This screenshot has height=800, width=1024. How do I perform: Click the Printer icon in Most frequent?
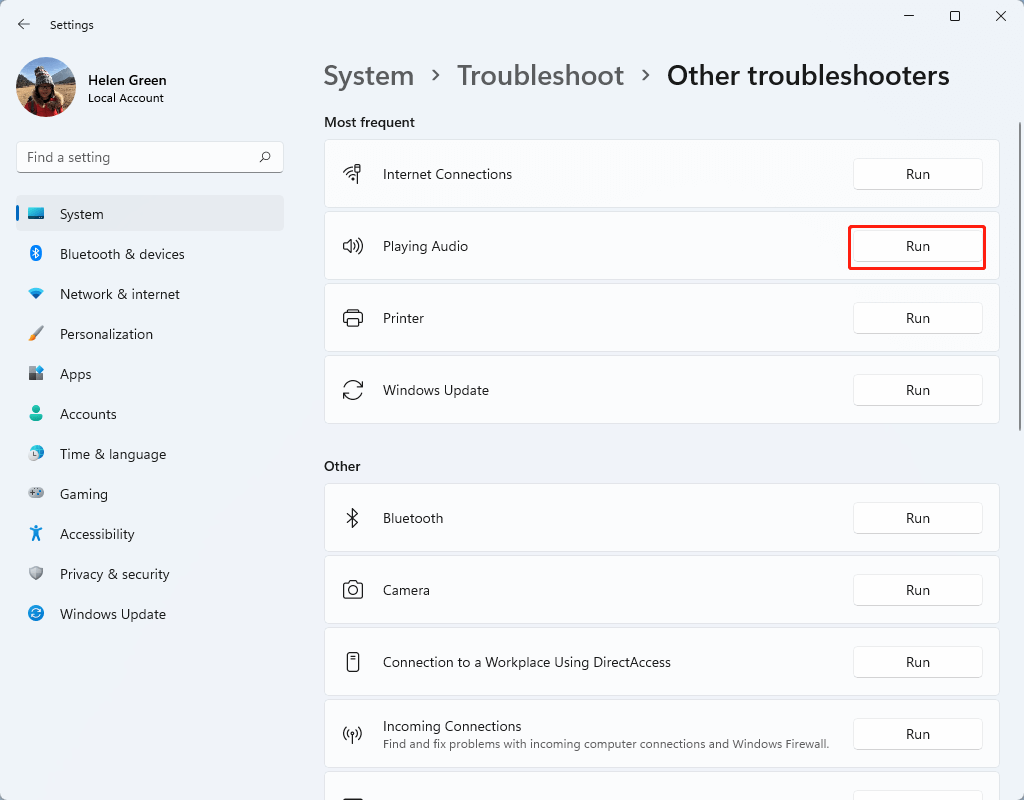coord(353,317)
